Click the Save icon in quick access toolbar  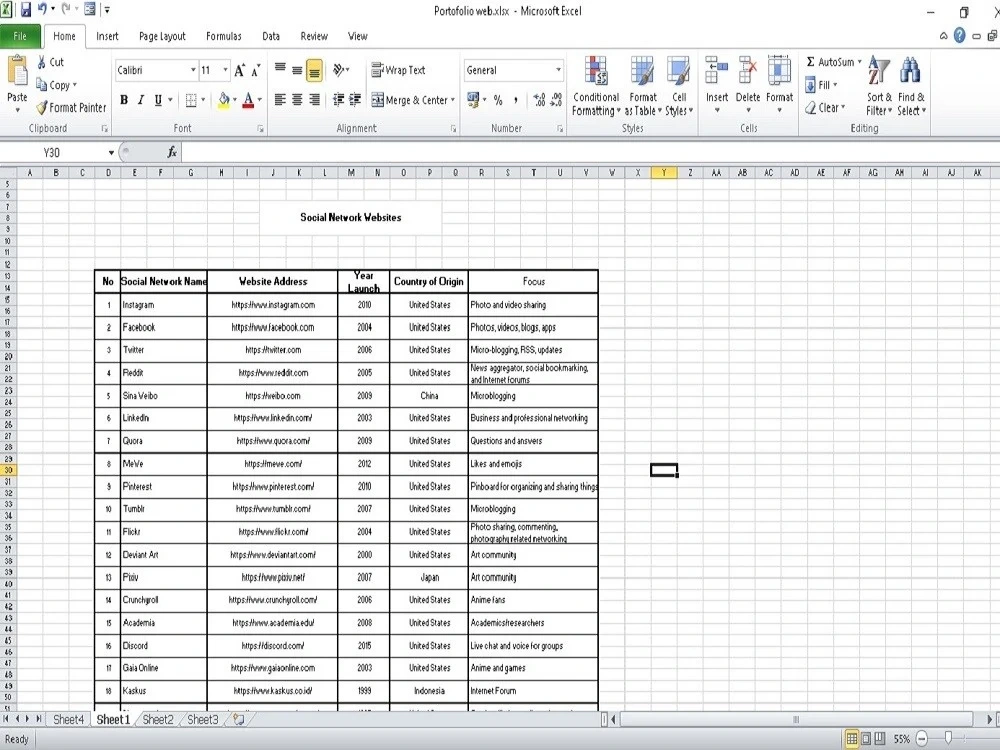(26, 10)
